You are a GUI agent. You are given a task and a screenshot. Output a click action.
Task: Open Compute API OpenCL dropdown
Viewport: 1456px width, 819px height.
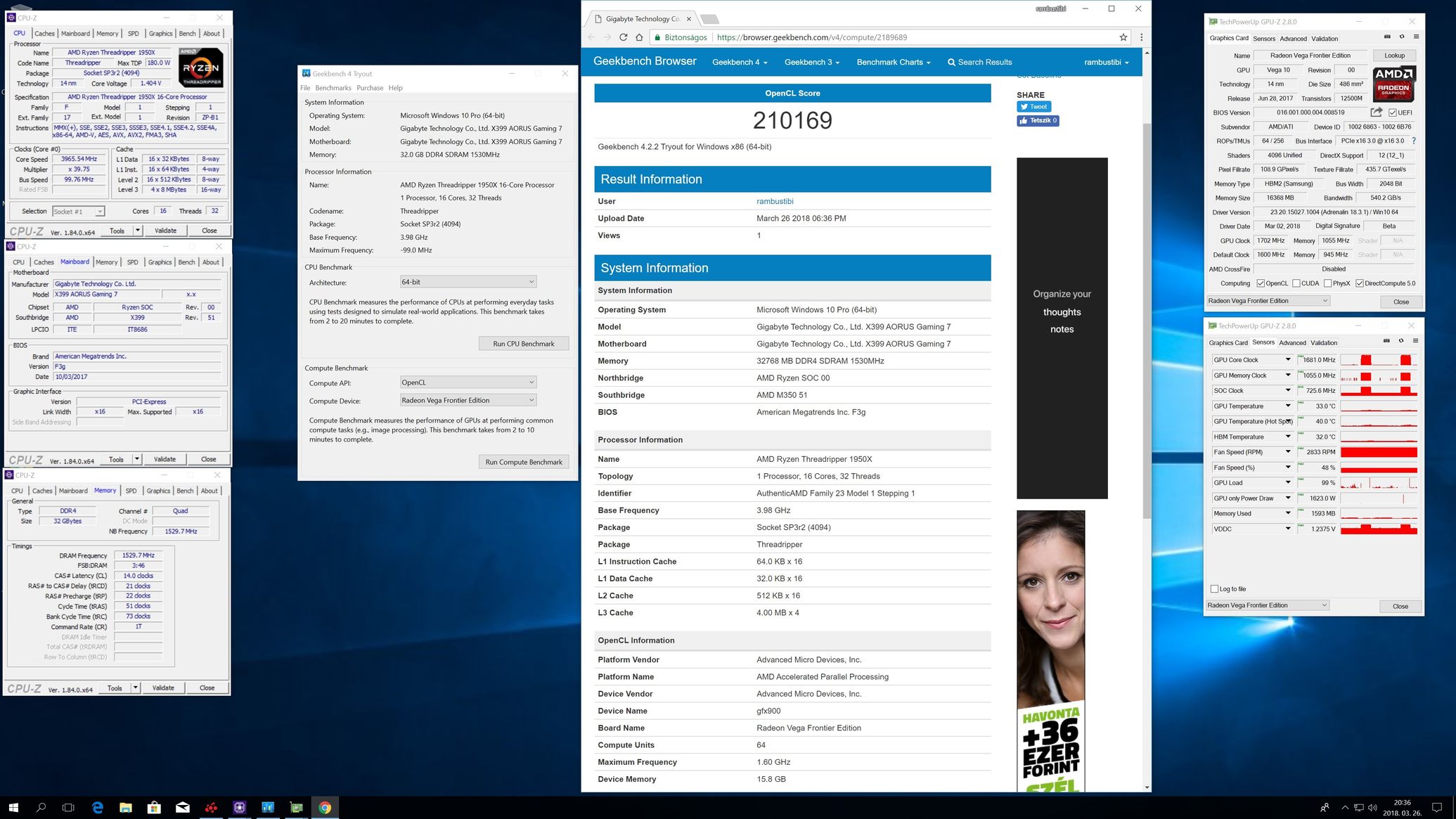click(468, 382)
